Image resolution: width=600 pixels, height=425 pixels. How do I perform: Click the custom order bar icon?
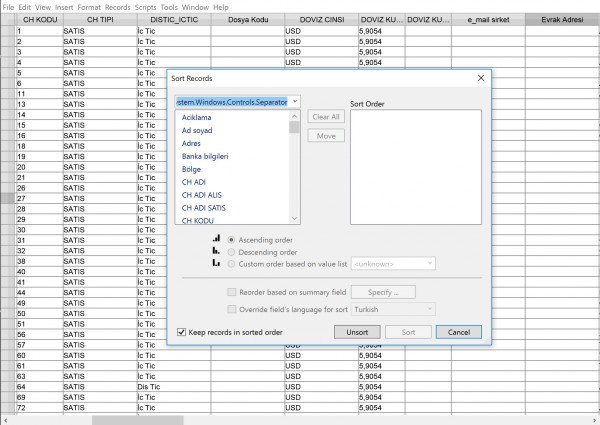217,263
